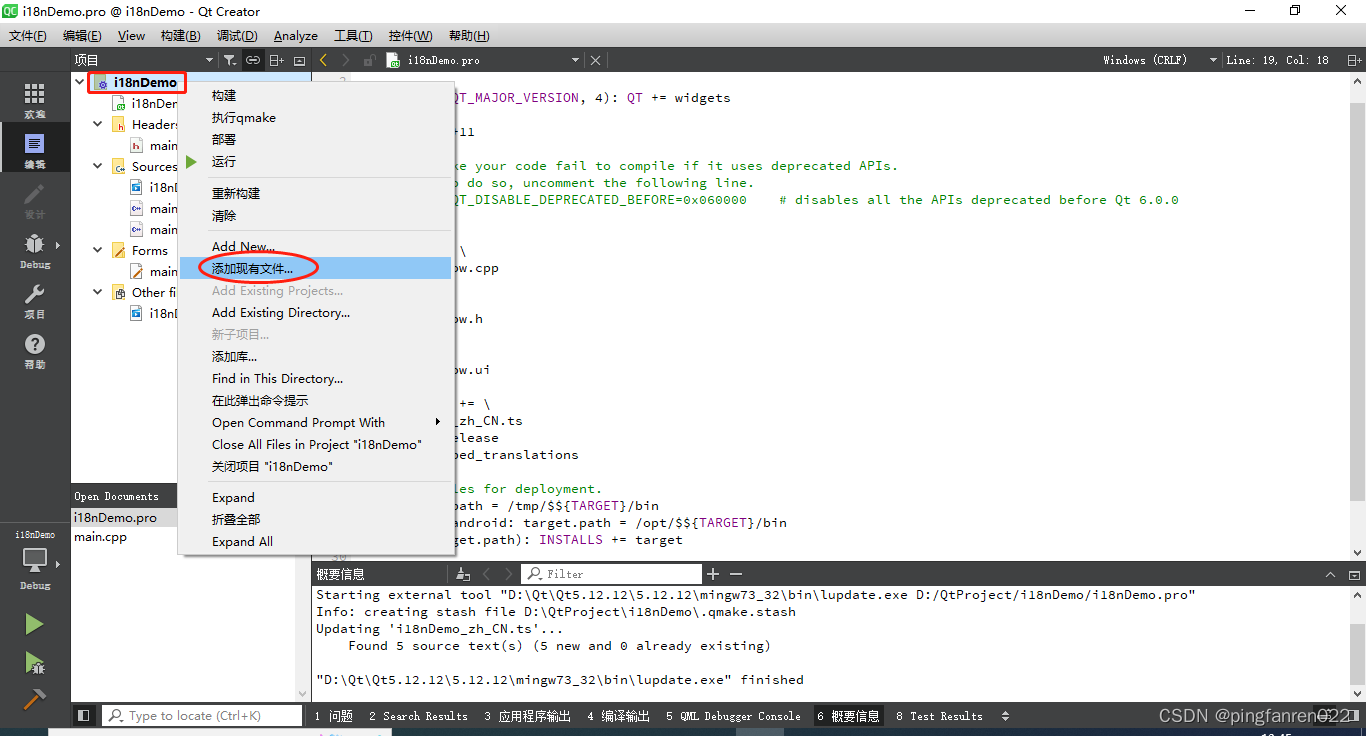
Task: Collapse the Sources folder
Action: (98, 167)
